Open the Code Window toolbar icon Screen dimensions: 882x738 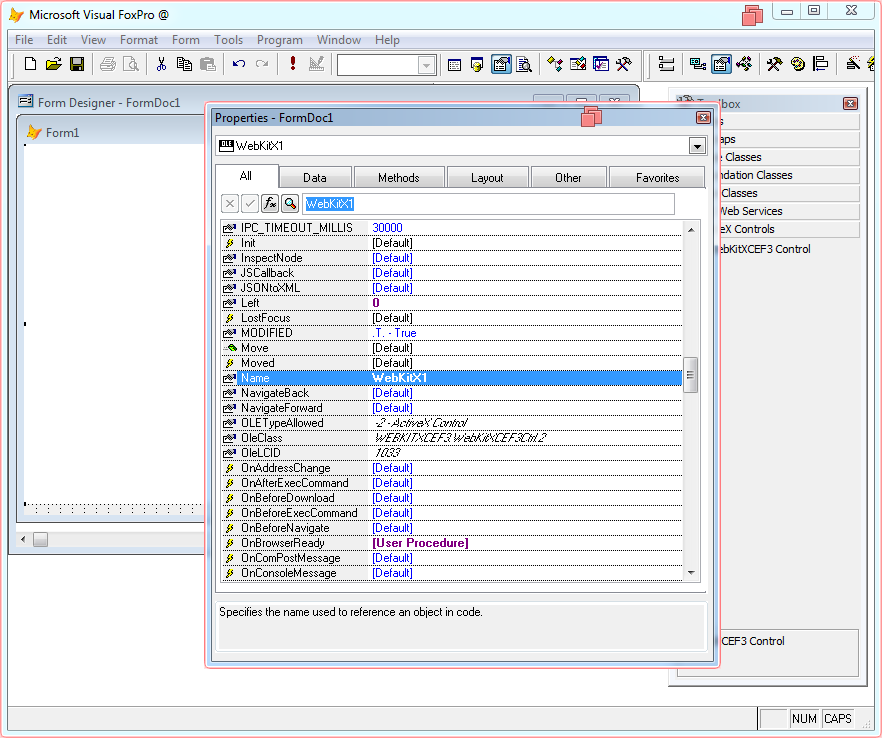click(745, 65)
